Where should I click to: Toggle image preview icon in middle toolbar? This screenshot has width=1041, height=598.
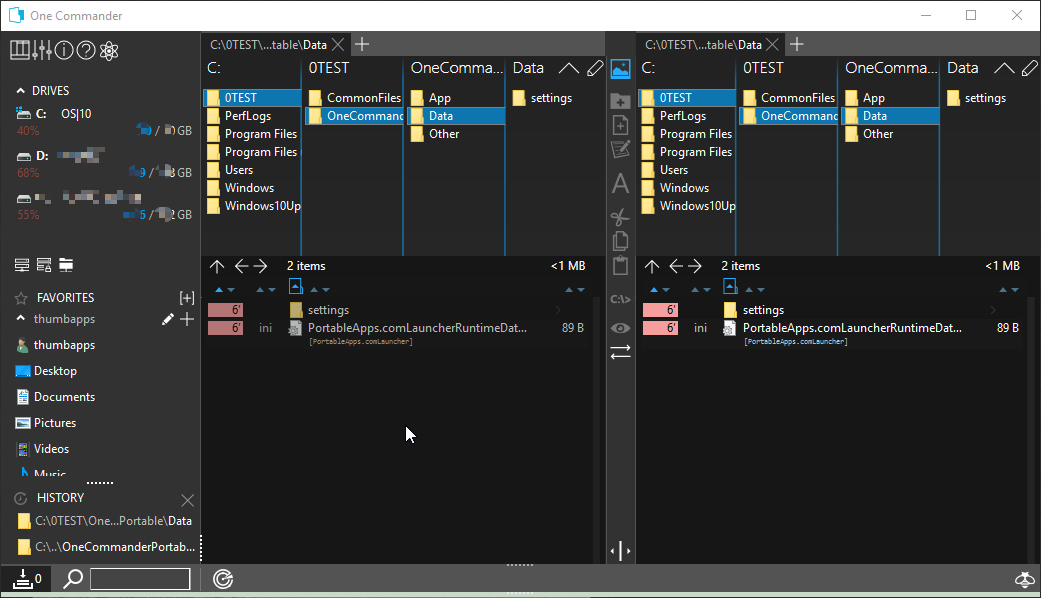point(620,68)
